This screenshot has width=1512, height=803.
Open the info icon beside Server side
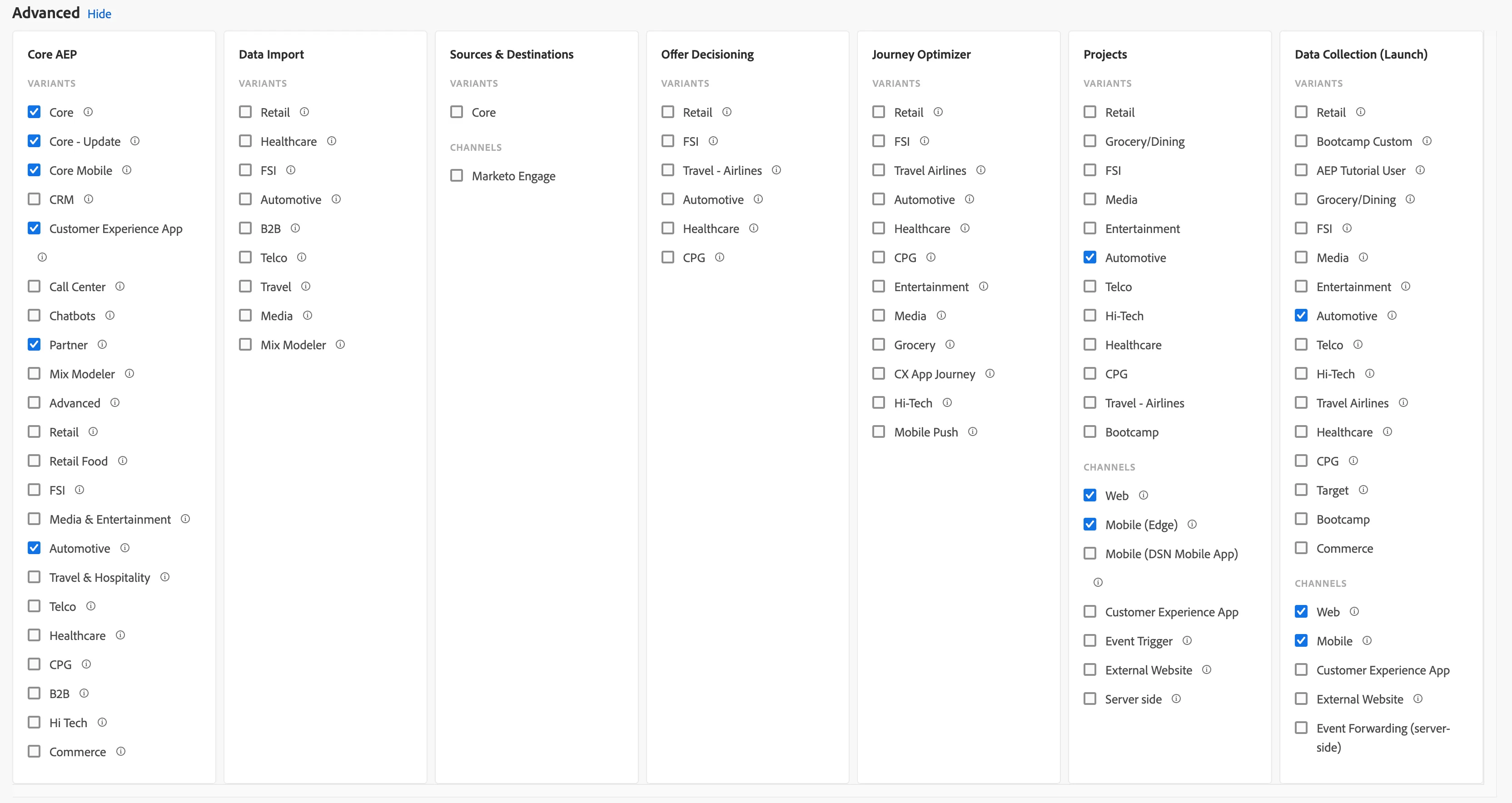(1176, 699)
